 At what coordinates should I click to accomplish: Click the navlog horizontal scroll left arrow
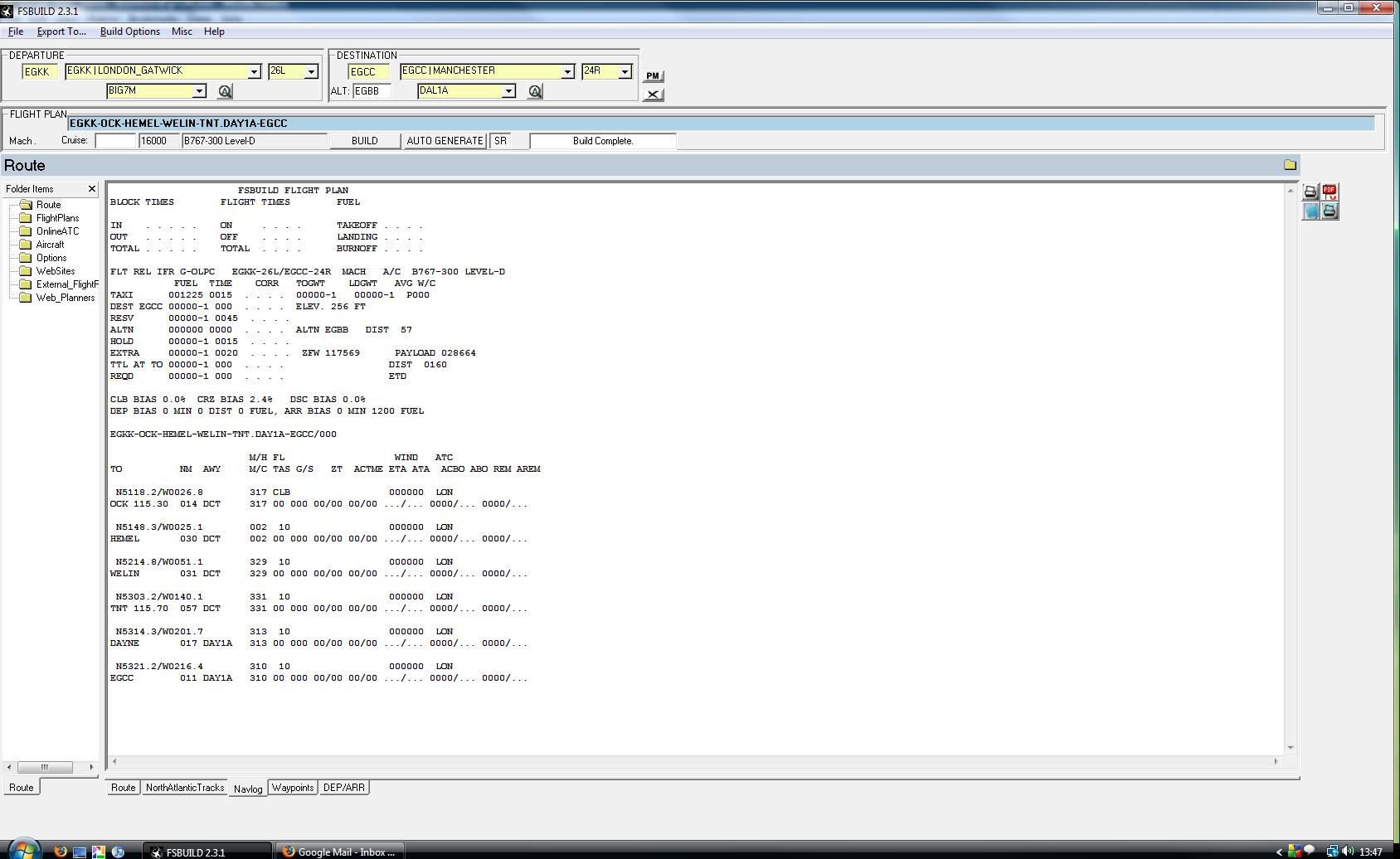[114, 761]
